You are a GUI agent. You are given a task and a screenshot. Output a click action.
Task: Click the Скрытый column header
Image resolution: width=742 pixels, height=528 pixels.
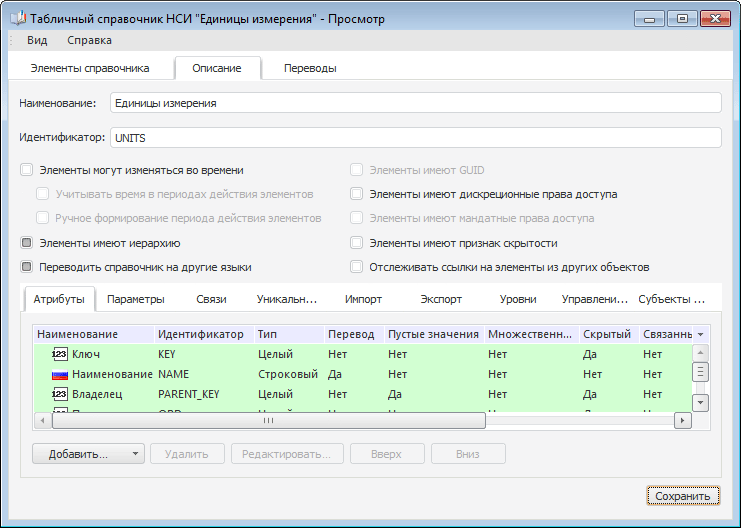click(x=609, y=334)
